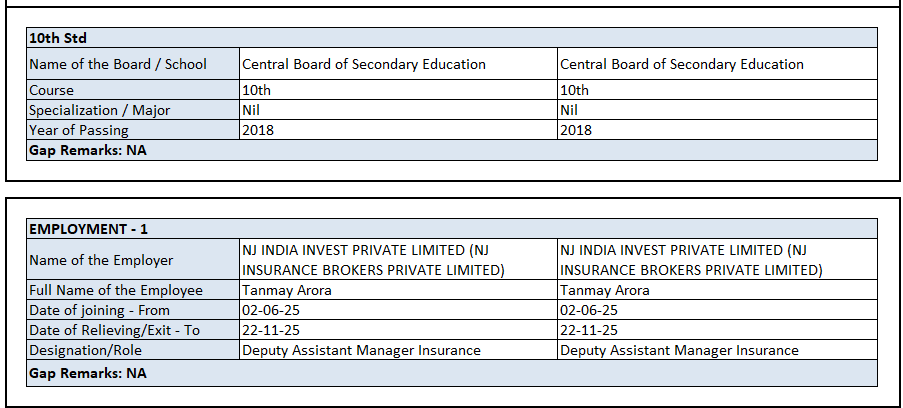This screenshot has height=408, width=903.
Task: Click the "10th Std" section header
Action: [x=58, y=38]
